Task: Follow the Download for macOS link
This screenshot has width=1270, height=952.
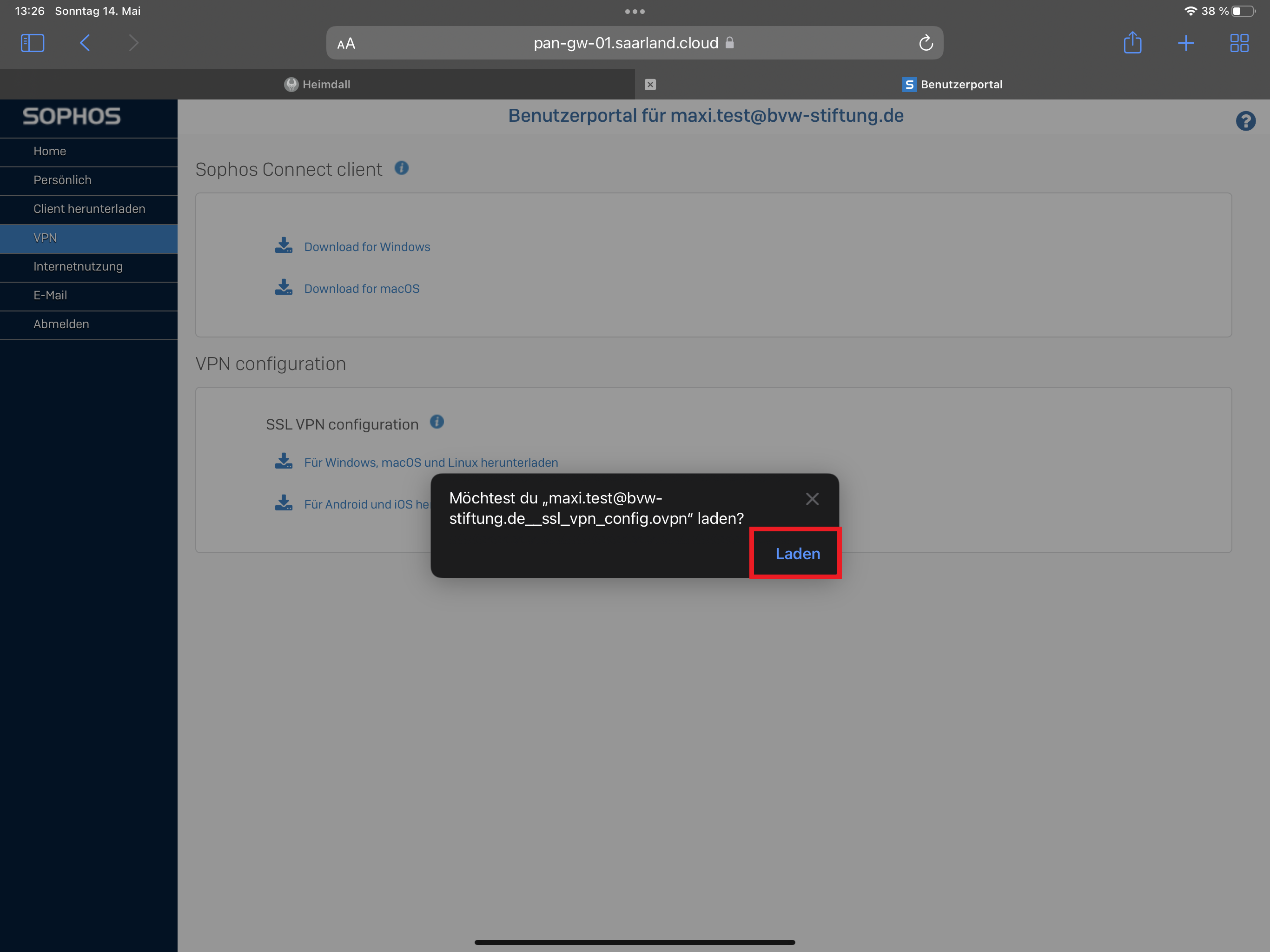Action: pos(362,289)
